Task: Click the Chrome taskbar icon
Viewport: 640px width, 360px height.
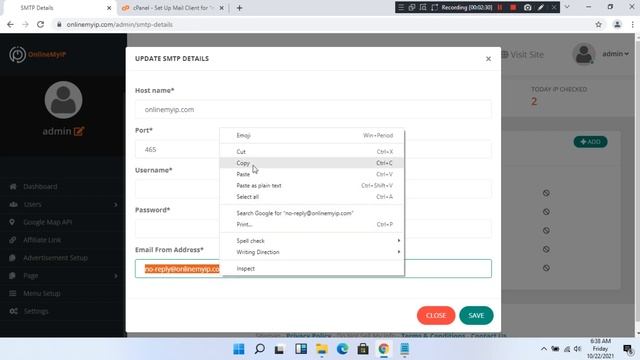Action: tap(384, 349)
